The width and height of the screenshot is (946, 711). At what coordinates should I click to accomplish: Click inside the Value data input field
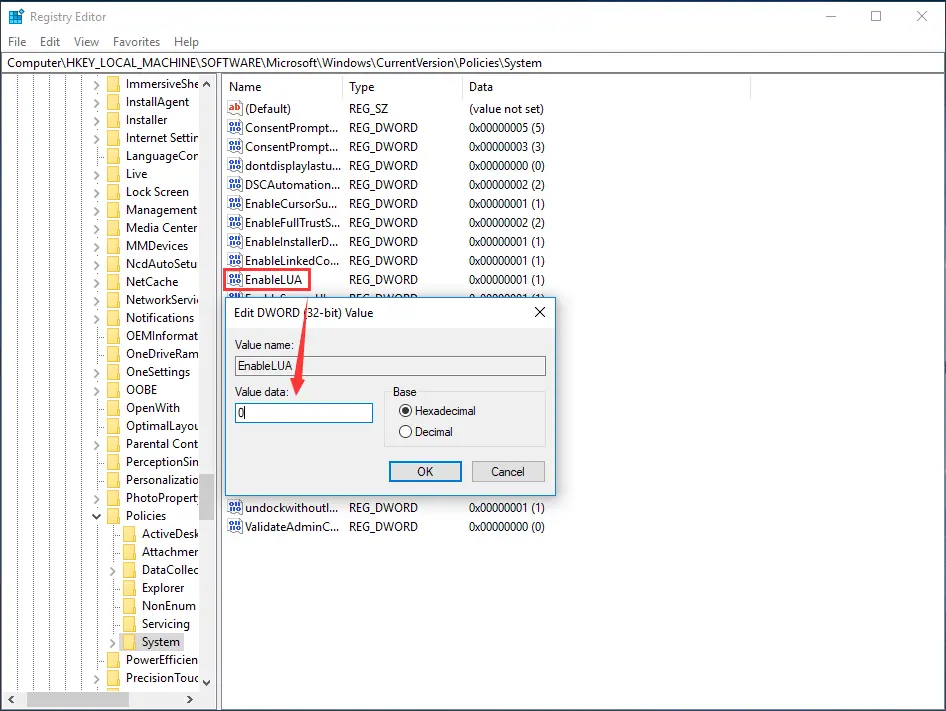point(303,412)
